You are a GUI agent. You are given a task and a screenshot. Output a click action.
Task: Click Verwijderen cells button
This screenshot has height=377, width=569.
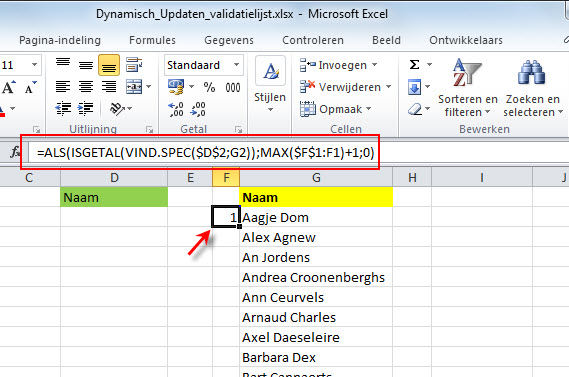[340, 87]
